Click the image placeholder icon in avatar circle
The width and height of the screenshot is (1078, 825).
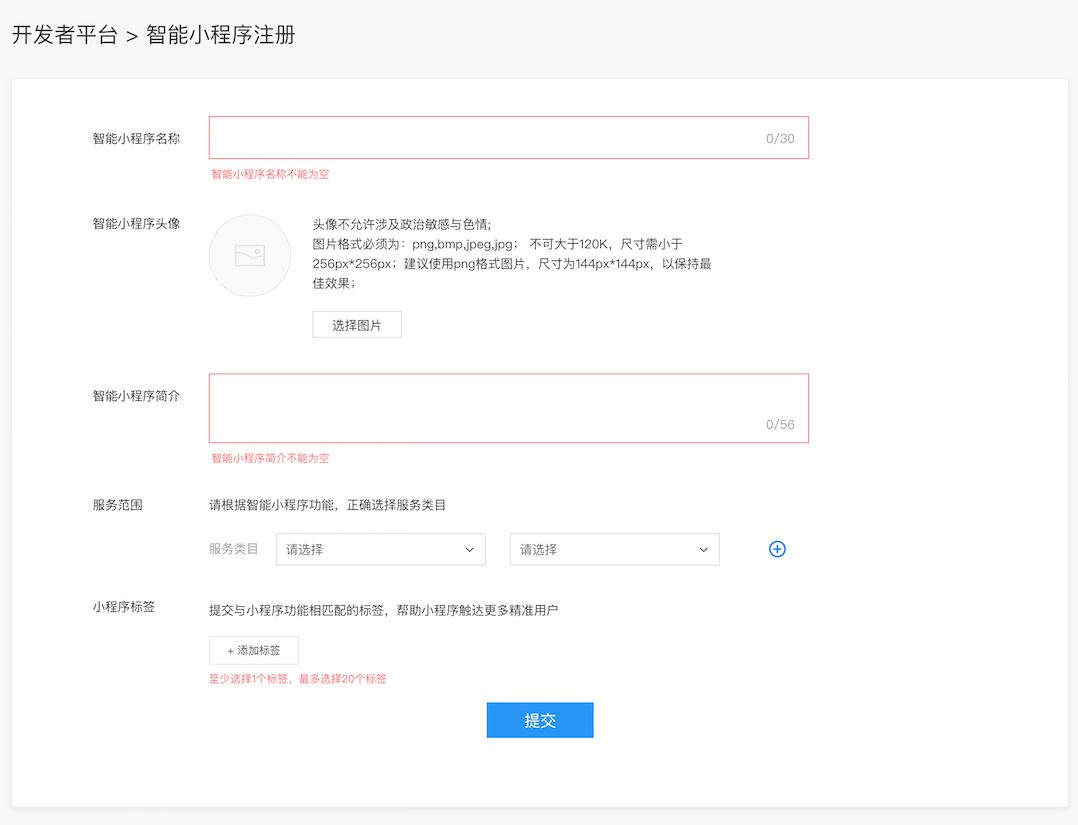(x=249, y=256)
